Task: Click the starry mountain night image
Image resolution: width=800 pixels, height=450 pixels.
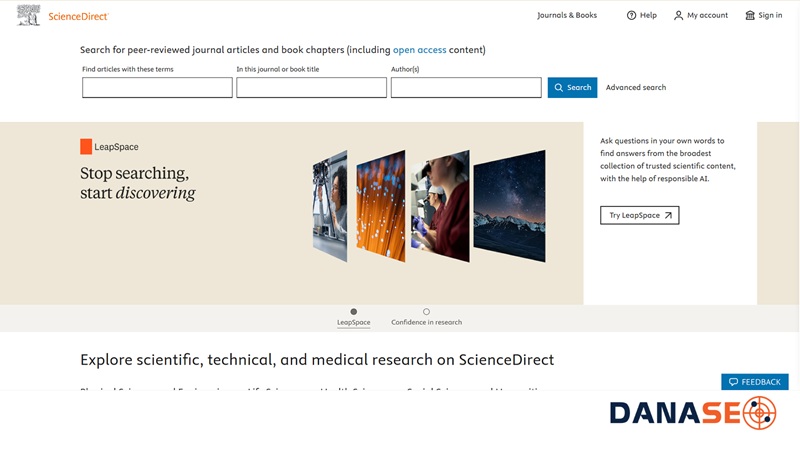Action: coord(509,206)
